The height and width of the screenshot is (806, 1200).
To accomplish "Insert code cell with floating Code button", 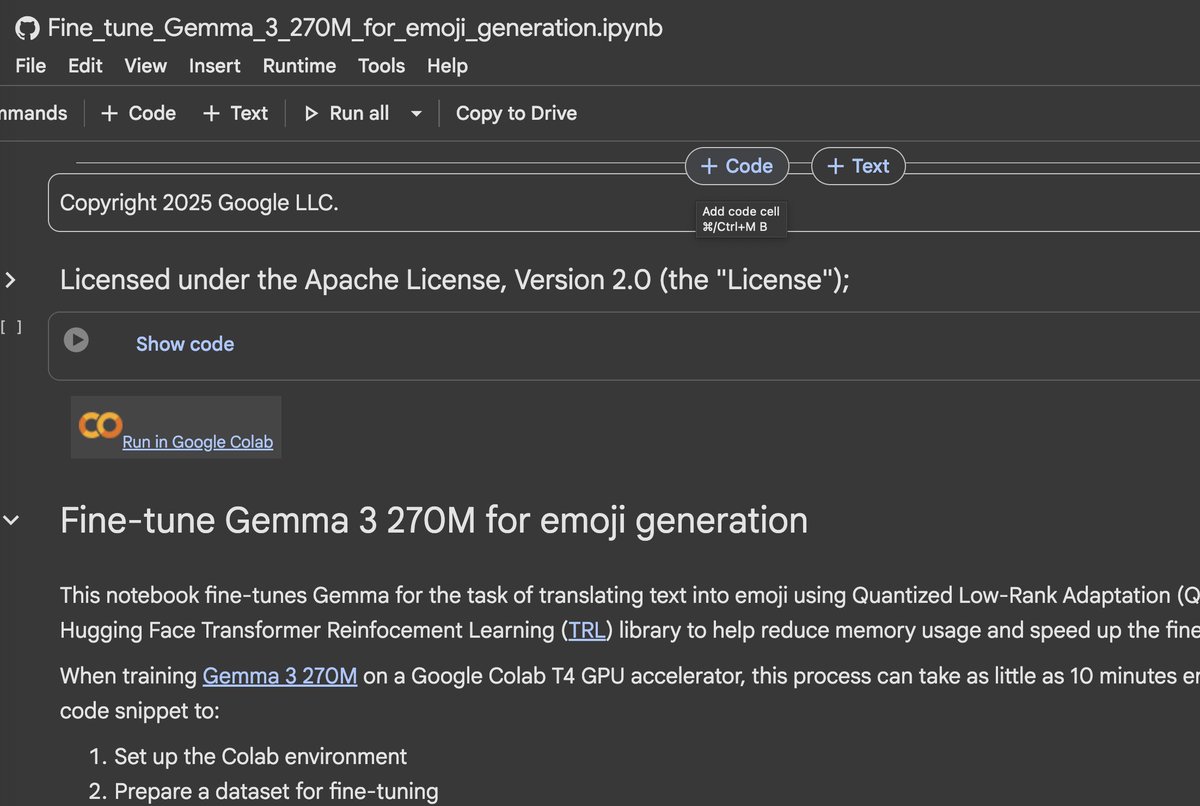I will pyautogui.click(x=736, y=166).
